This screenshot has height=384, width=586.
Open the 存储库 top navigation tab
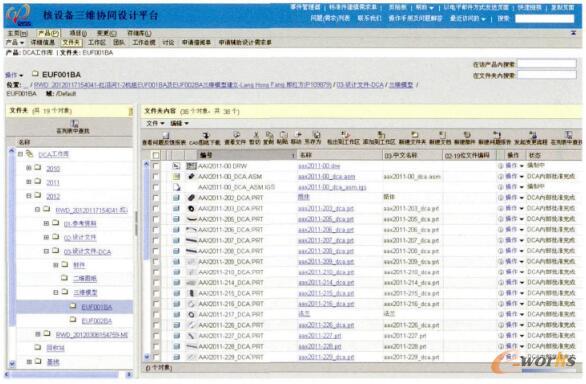tap(139, 33)
